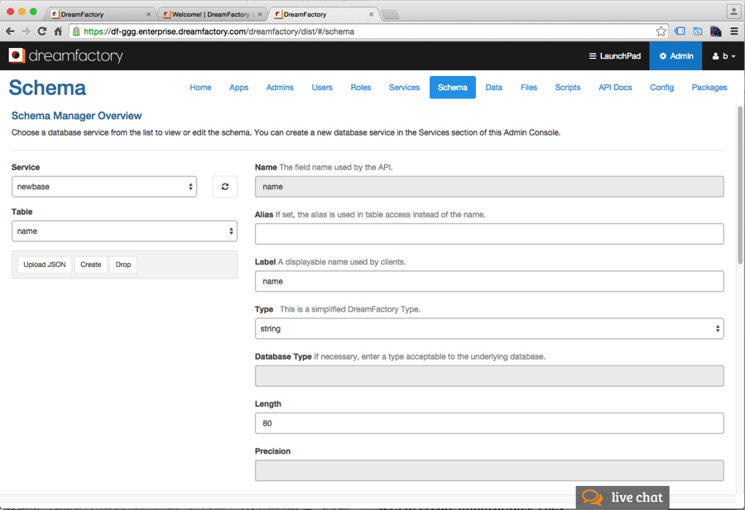Open the Table dropdown showing name
The height and width of the screenshot is (510, 745).
[x=124, y=231]
